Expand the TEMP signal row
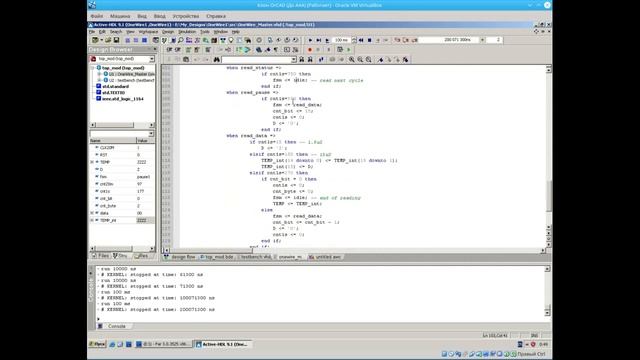 [92, 162]
